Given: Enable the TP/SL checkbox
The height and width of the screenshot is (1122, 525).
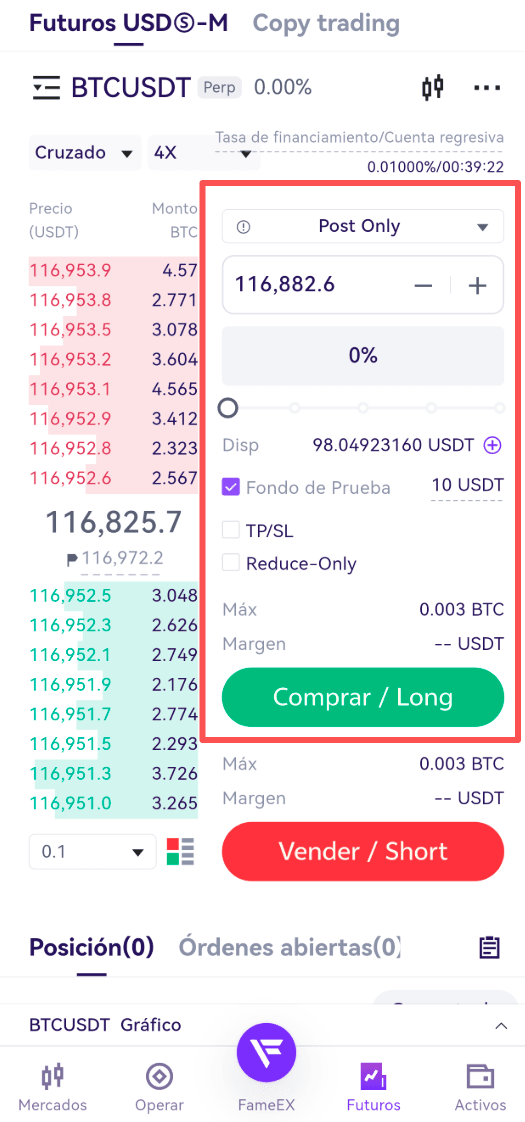Looking at the screenshot, I should [x=230, y=530].
